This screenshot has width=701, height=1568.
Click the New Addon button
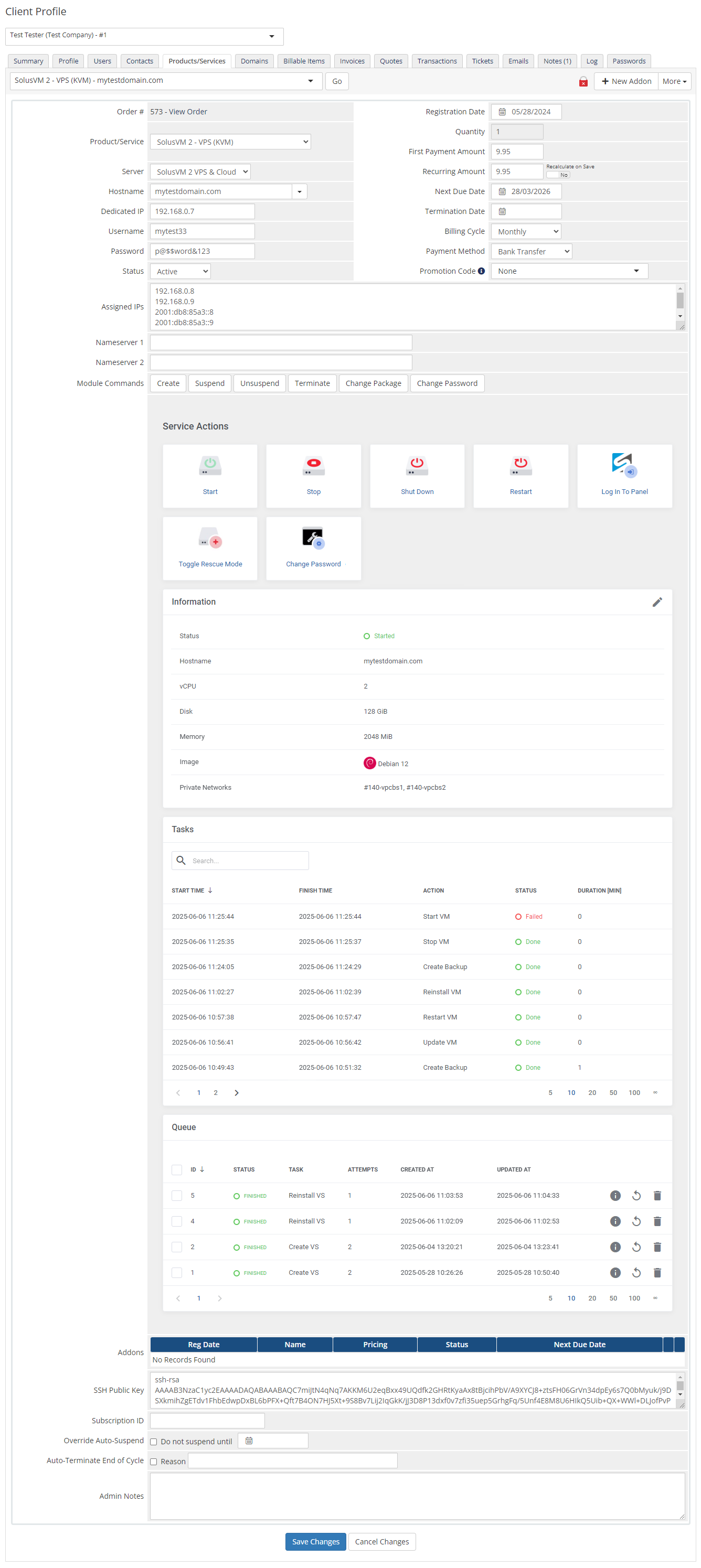[x=626, y=82]
